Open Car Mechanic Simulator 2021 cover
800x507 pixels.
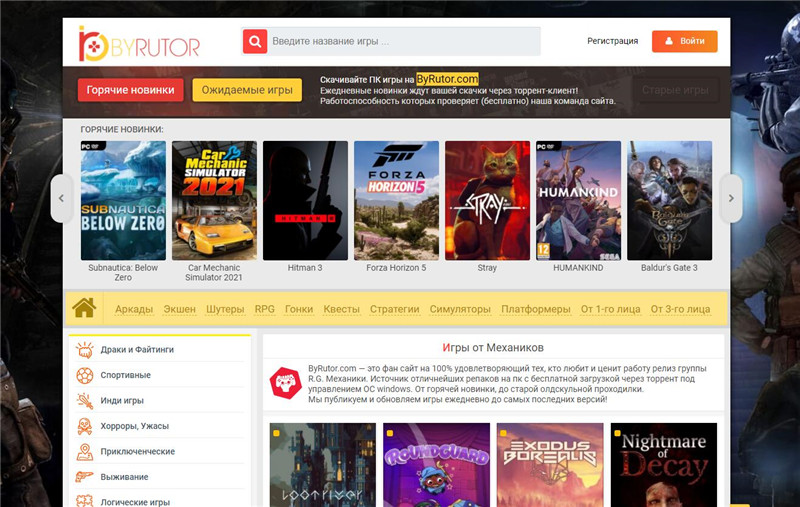pos(214,200)
